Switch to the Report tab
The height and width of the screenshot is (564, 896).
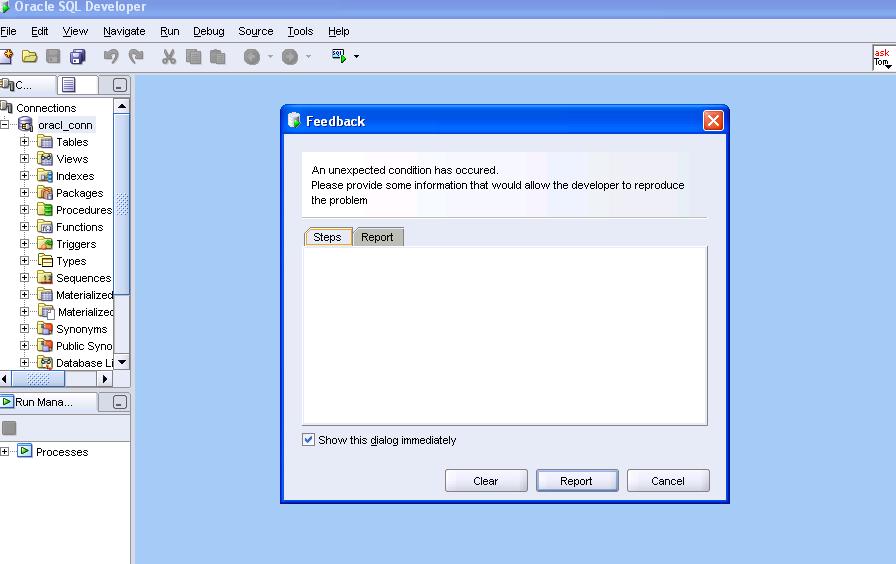pyautogui.click(x=377, y=237)
